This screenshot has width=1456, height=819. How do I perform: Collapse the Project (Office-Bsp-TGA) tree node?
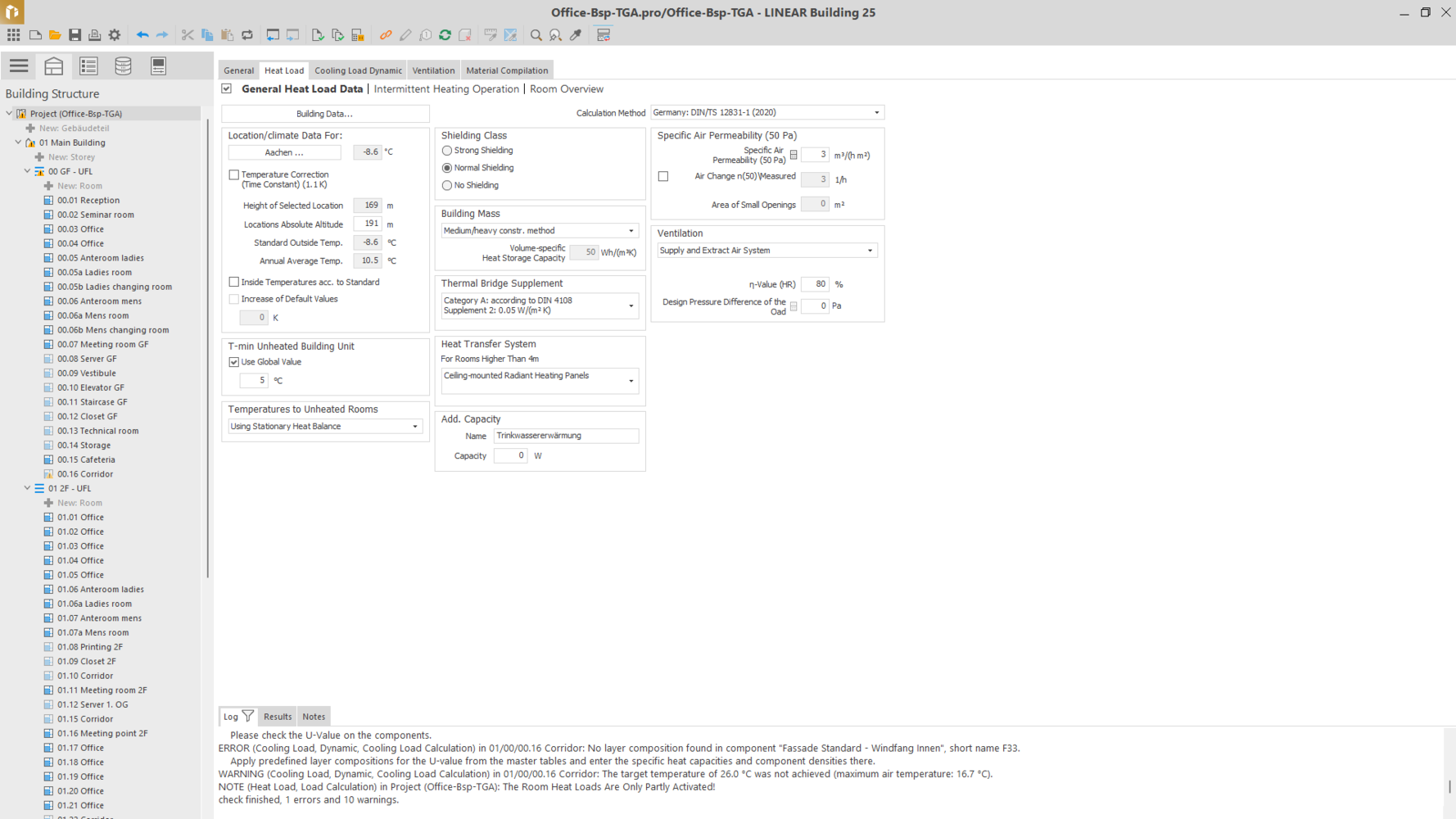[10, 114]
